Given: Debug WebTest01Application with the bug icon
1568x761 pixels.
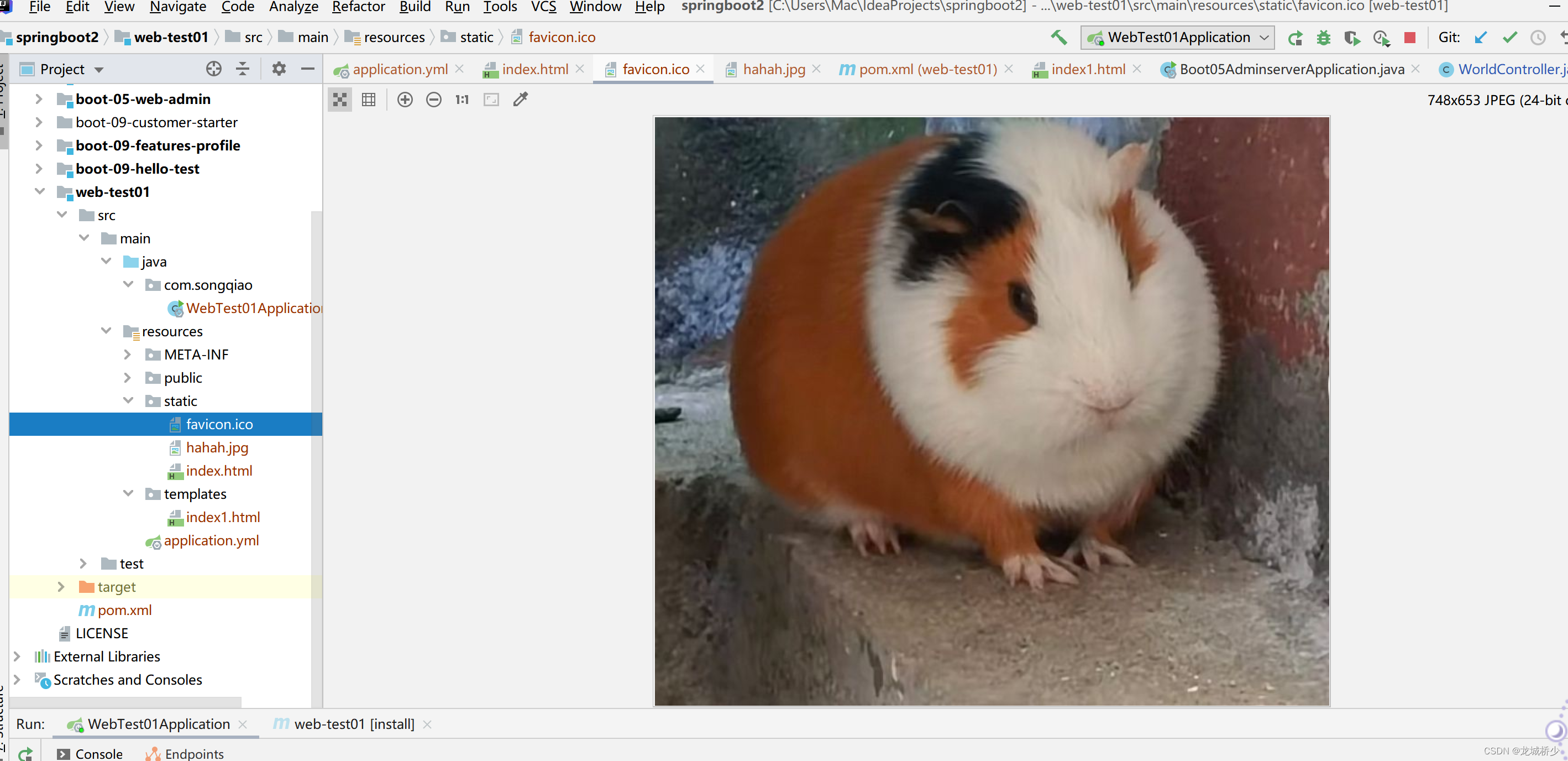Looking at the screenshot, I should (1323, 38).
